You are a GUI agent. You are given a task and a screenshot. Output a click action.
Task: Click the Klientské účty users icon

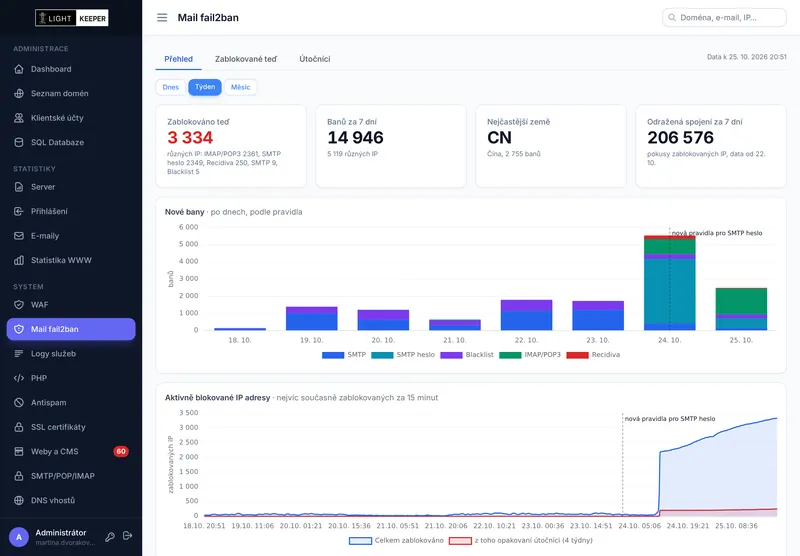point(19,118)
